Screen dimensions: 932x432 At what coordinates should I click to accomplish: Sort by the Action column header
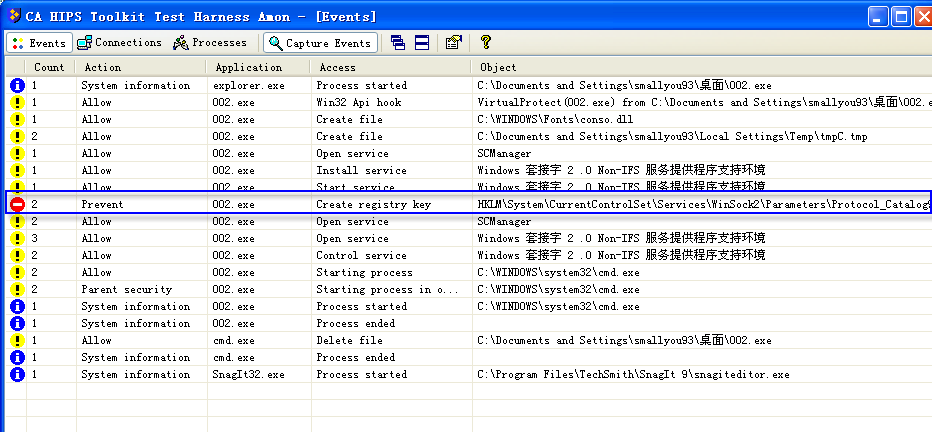(x=141, y=67)
